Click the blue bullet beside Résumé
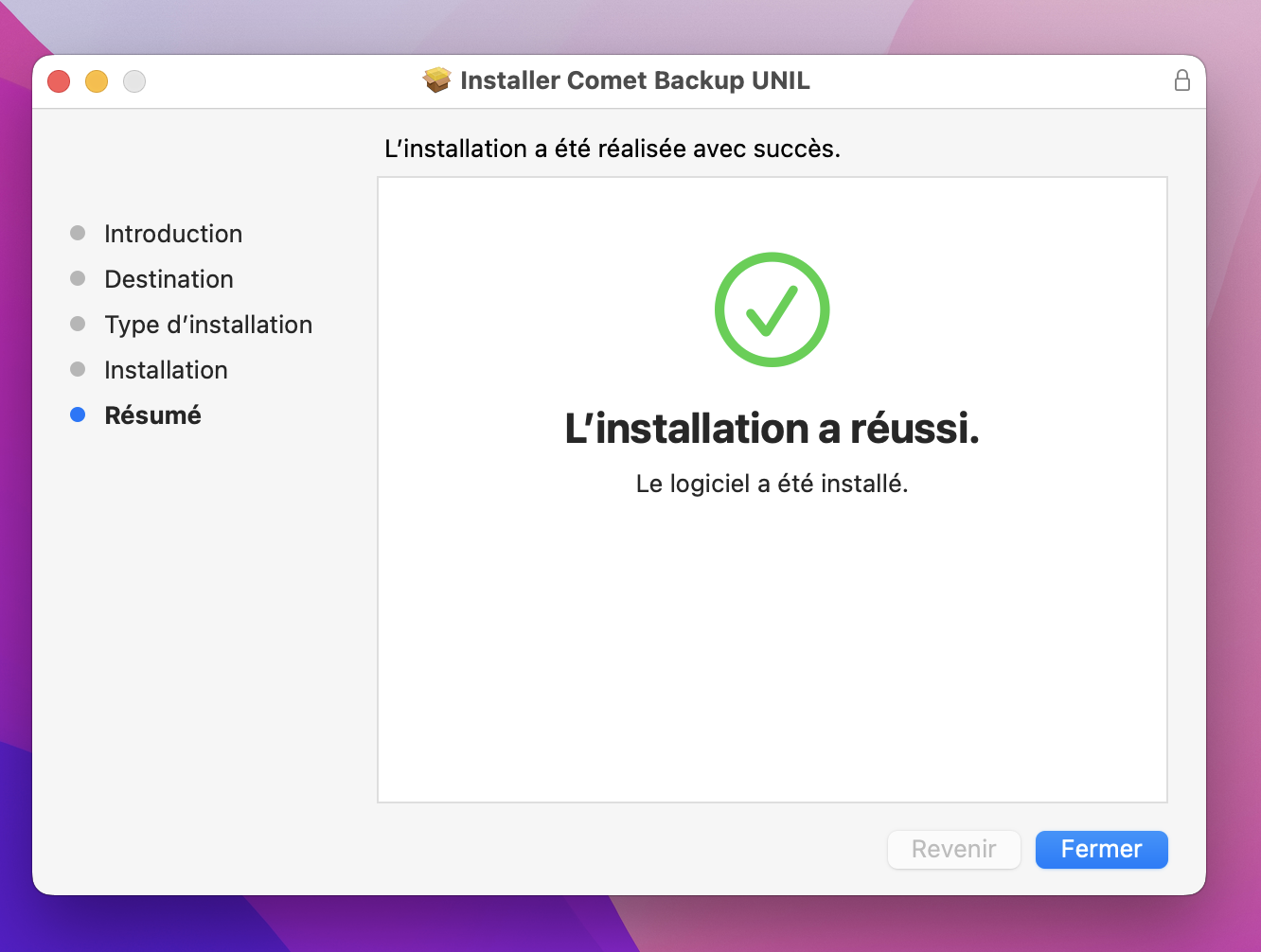Viewport: 1261px width, 952px height. (x=78, y=414)
